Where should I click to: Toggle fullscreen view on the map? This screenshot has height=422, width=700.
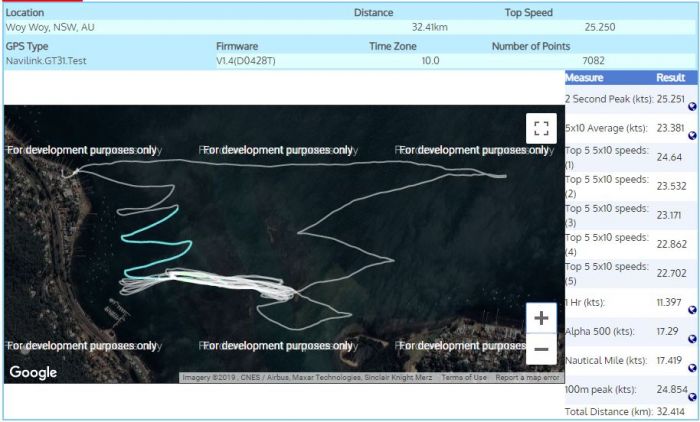pyautogui.click(x=541, y=128)
